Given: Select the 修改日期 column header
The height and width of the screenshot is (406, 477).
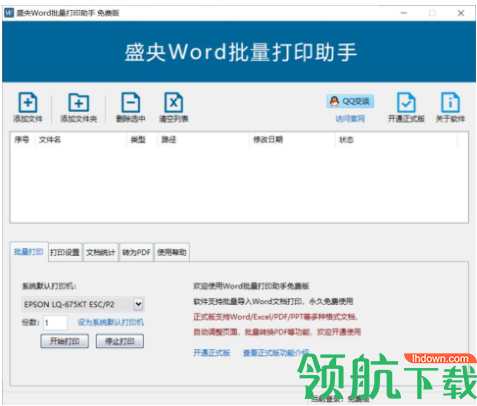Looking at the screenshot, I should pos(268,140).
